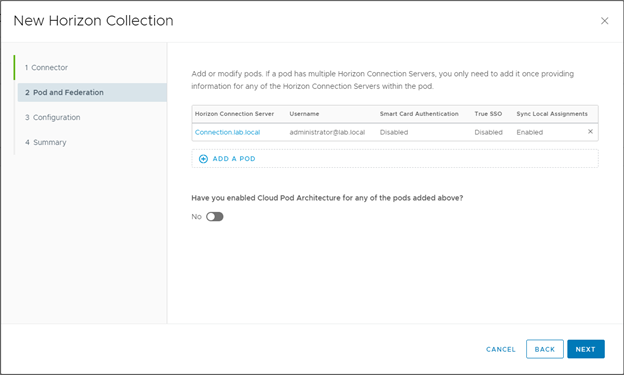Image resolution: width=624 pixels, height=375 pixels.
Task: Remove the Connection.lab.local pod row
Action: (590, 131)
